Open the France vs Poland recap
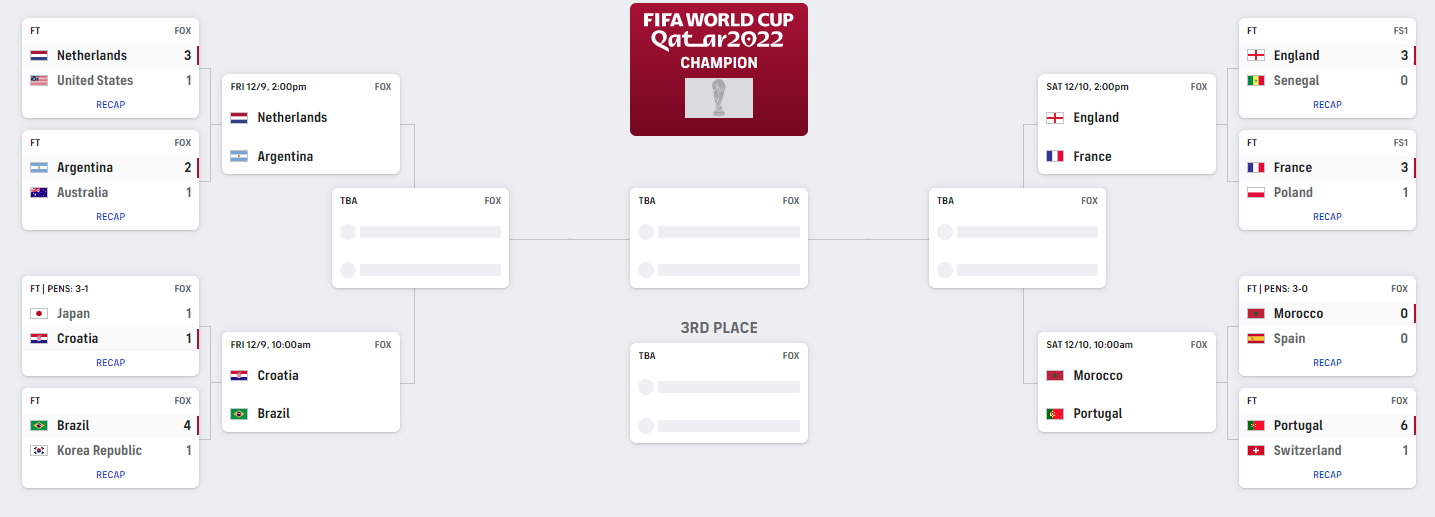Viewport: 1435px width, 517px height. tap(1327, 217)
